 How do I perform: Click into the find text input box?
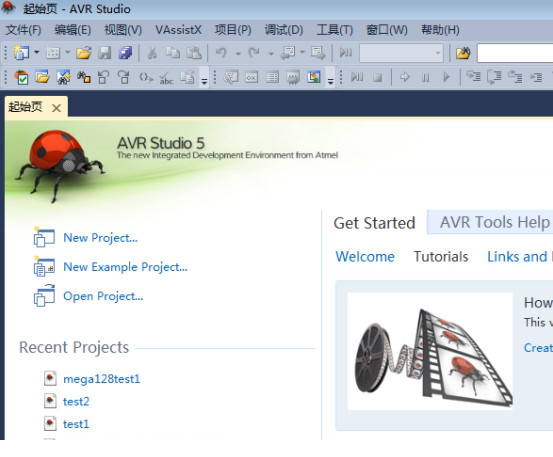click(x=515, y=53)
